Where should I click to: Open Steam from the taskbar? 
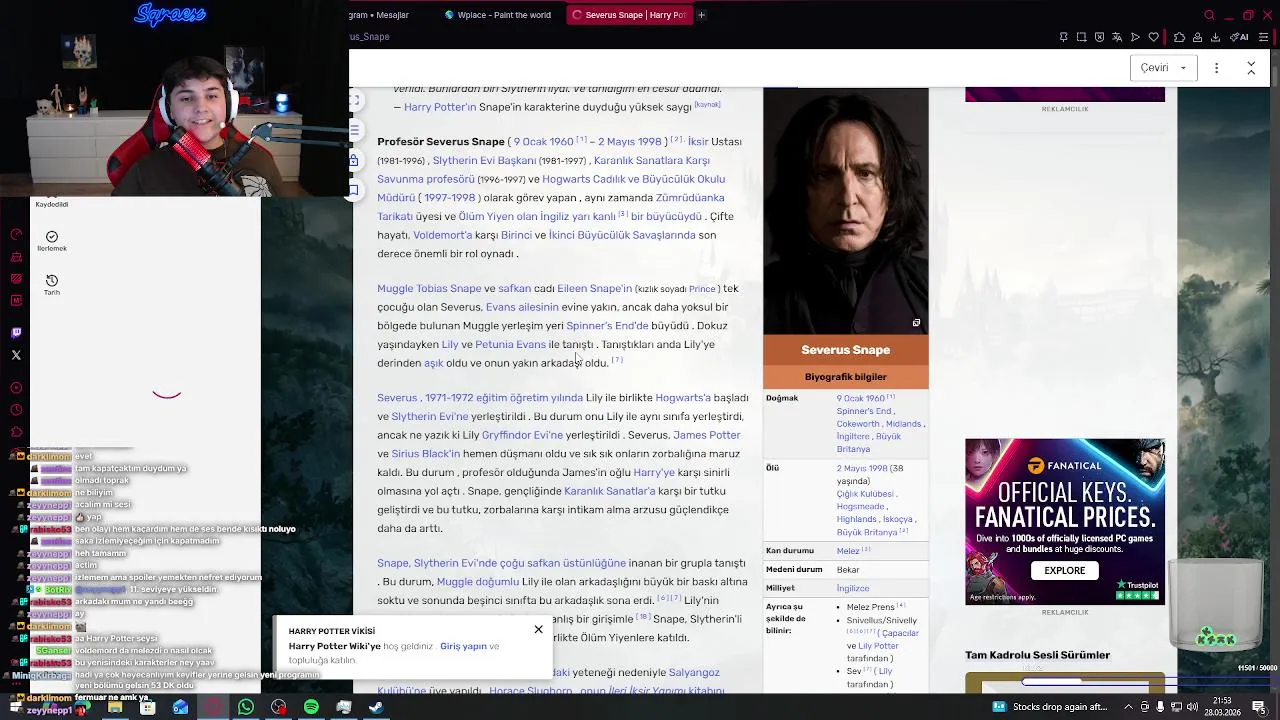pyautogui.click(x=376, y=707)
